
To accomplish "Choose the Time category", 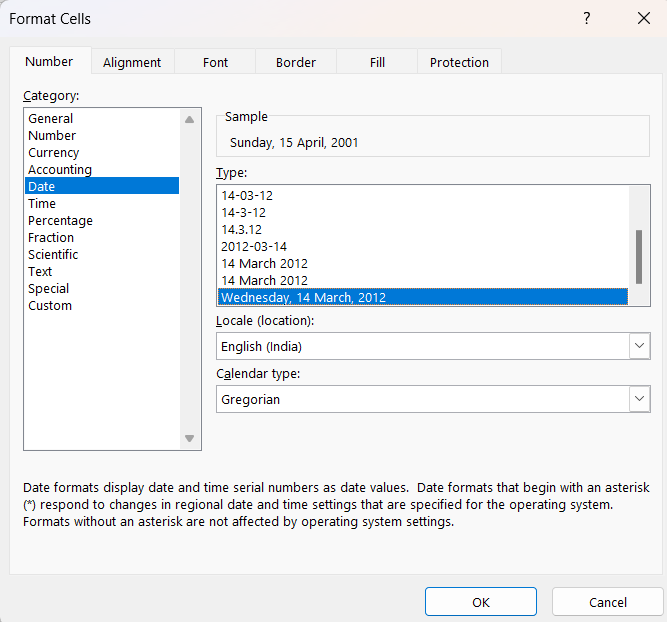I will pos(42,204).
